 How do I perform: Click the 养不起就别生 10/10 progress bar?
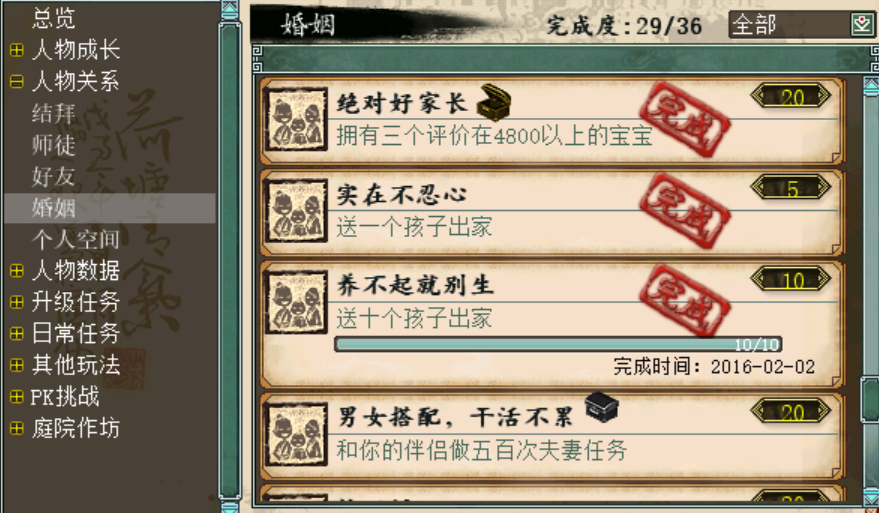tap(558, 344)
